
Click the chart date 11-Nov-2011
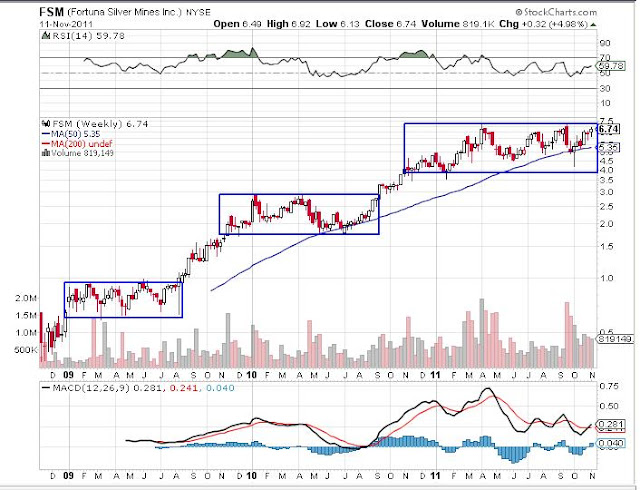66,24
